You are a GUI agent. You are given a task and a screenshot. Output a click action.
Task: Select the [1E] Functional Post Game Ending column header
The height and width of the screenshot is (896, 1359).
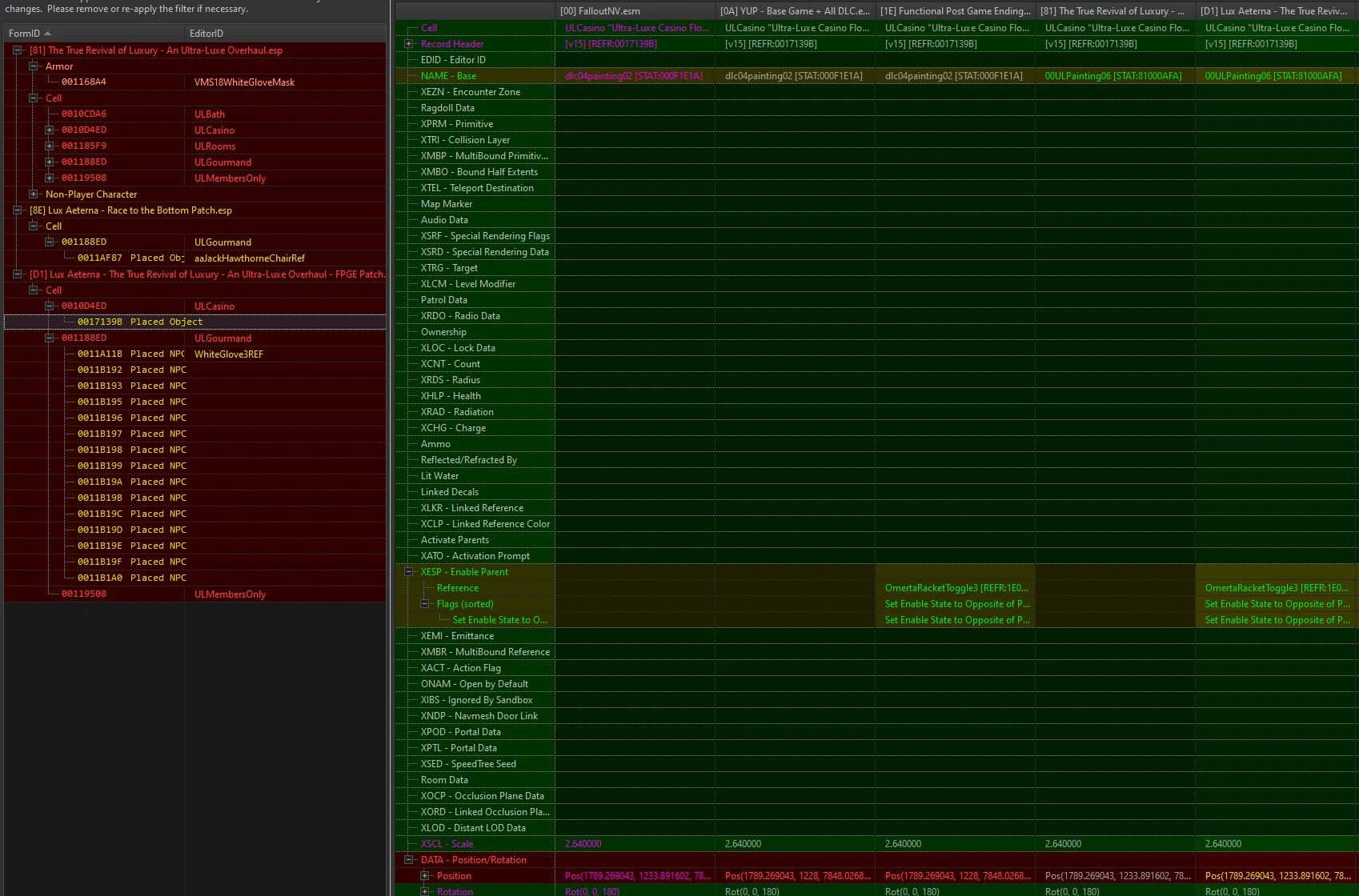[x=955, y=11]
